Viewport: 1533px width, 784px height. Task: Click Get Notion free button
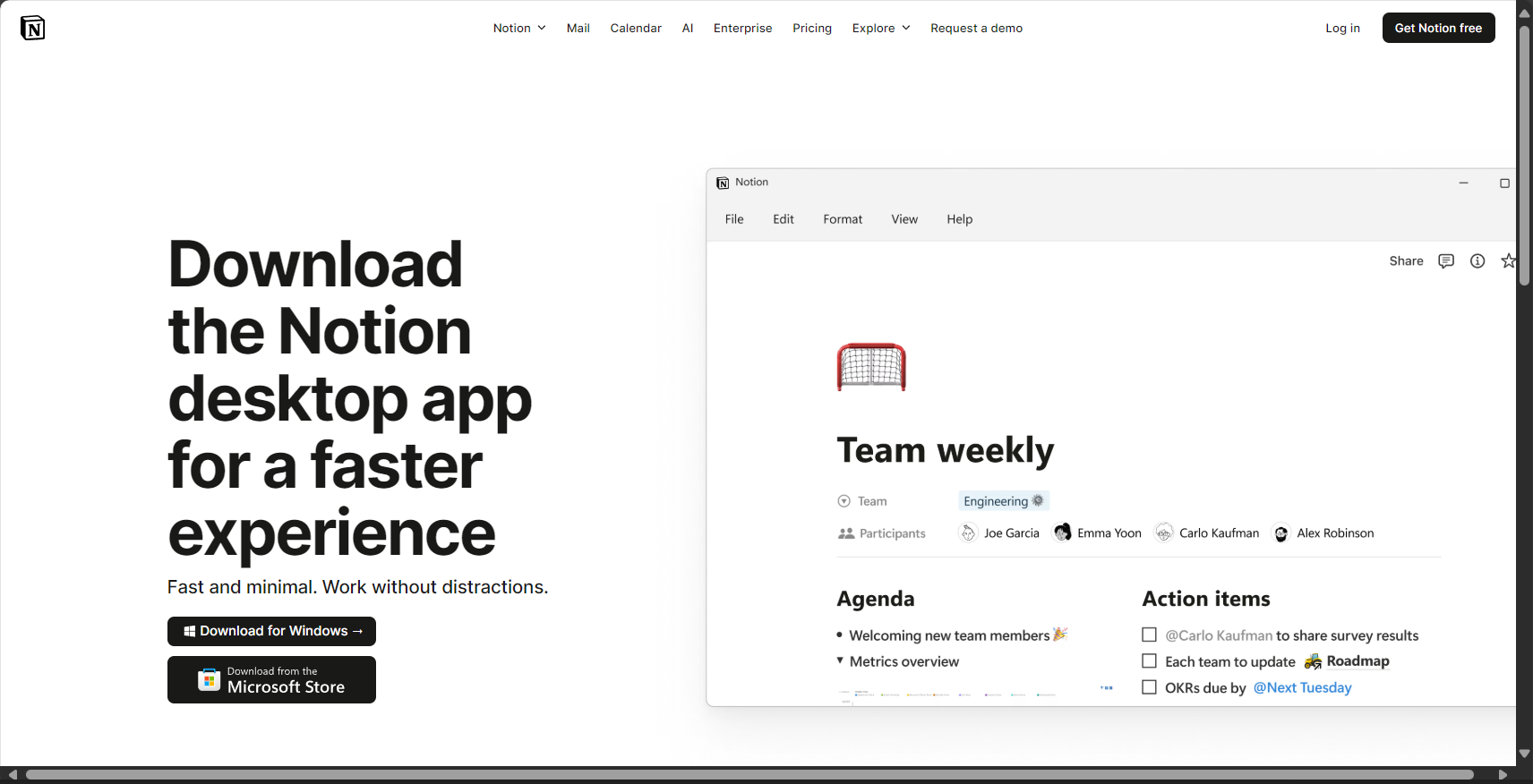[1438, 28]
